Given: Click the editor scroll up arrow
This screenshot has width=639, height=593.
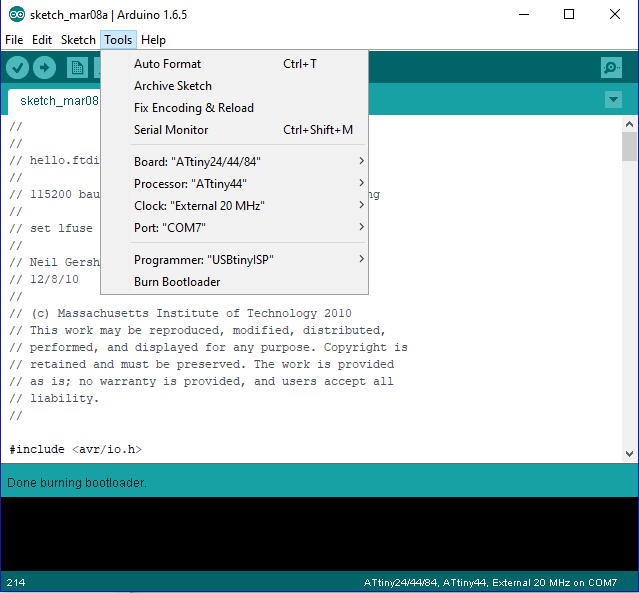Looking at the screenshot, I should coord(629,124).
